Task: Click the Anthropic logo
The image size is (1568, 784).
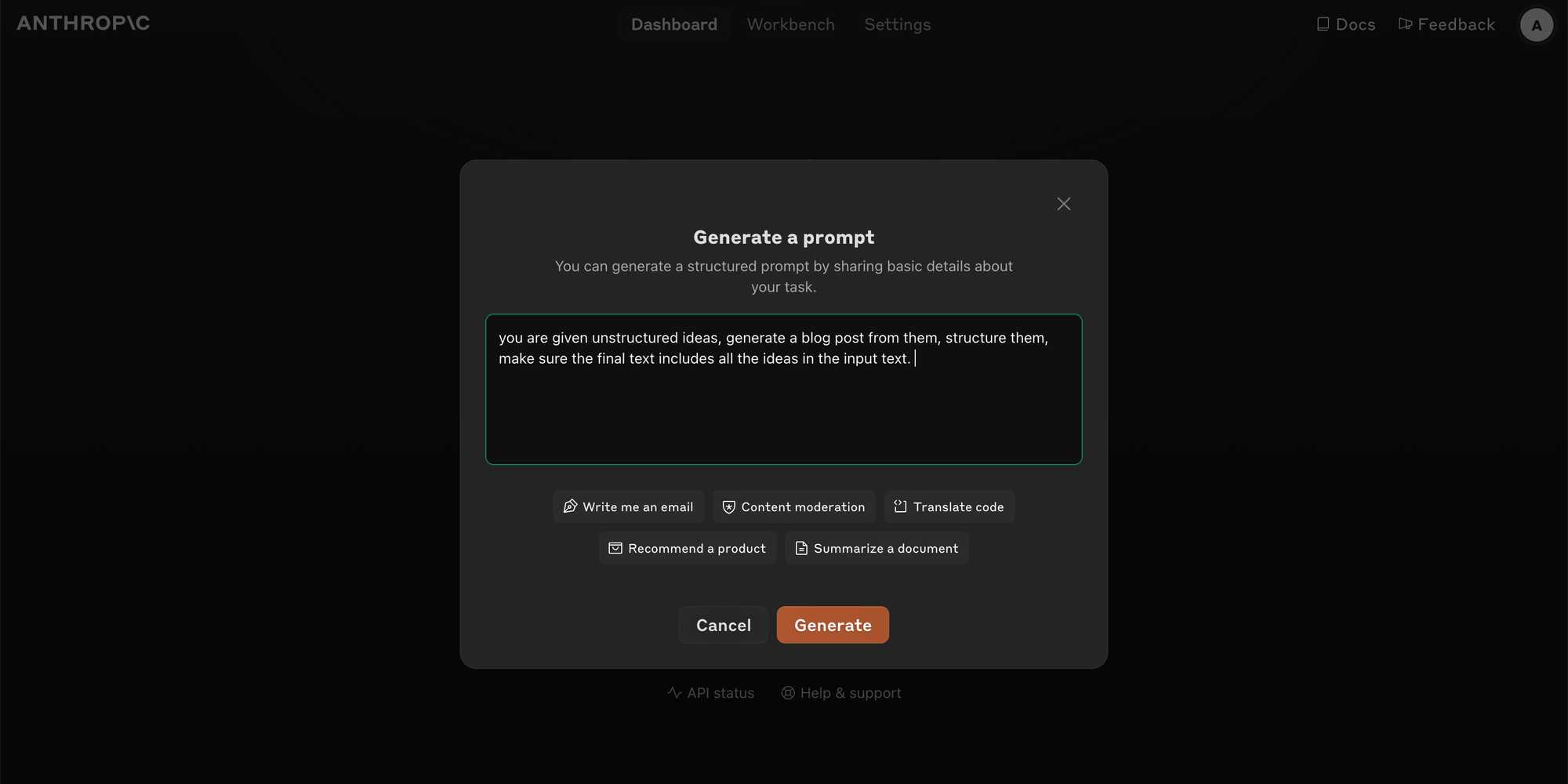Action: (83, 24)
